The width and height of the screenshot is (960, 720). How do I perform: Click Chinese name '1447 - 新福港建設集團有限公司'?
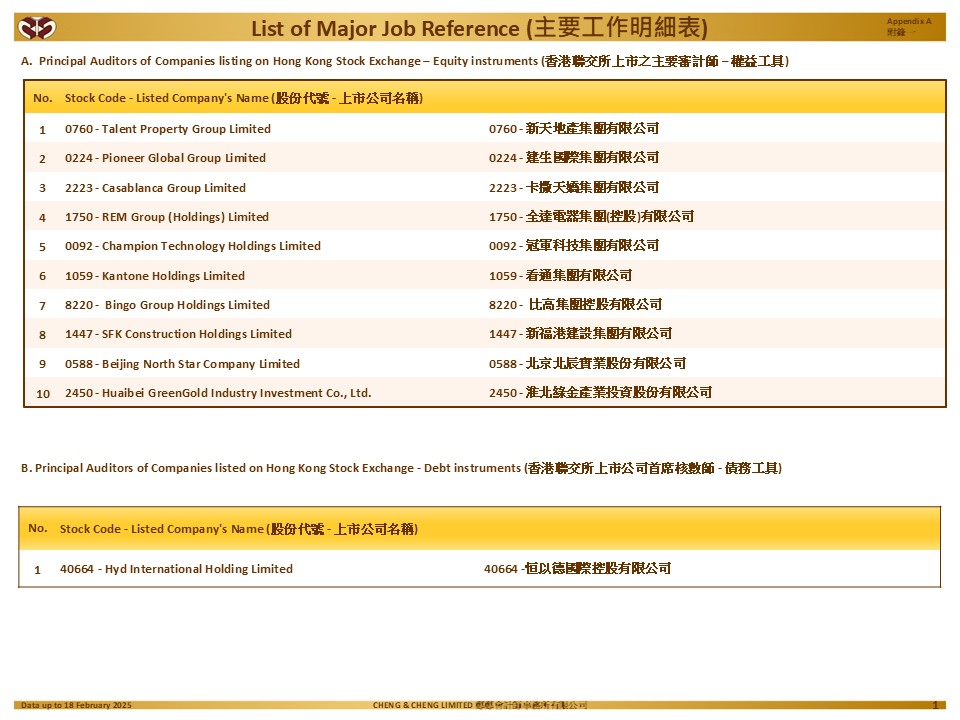(x=580, y=334)
